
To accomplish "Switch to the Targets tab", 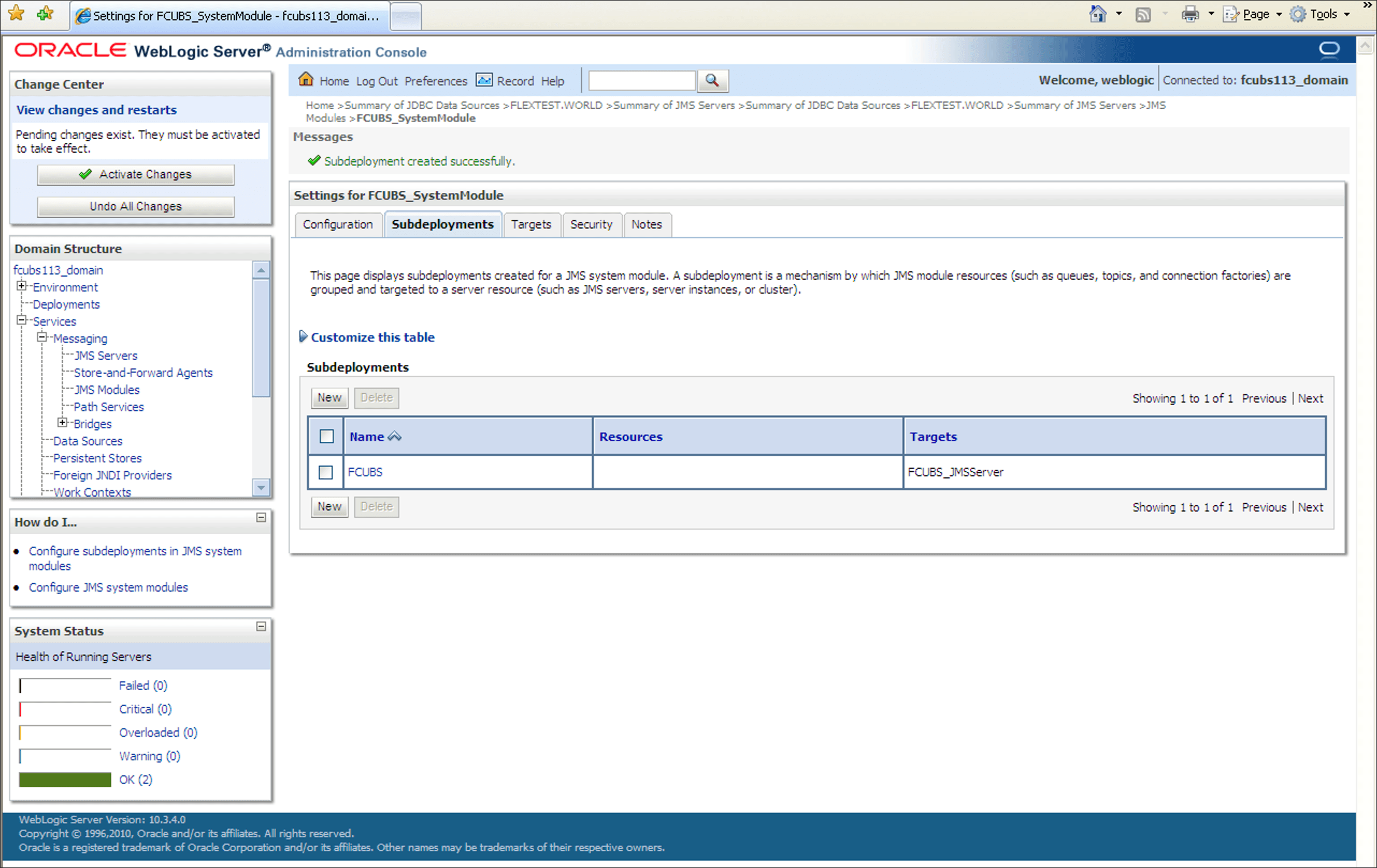I will [x=530, y=225].
